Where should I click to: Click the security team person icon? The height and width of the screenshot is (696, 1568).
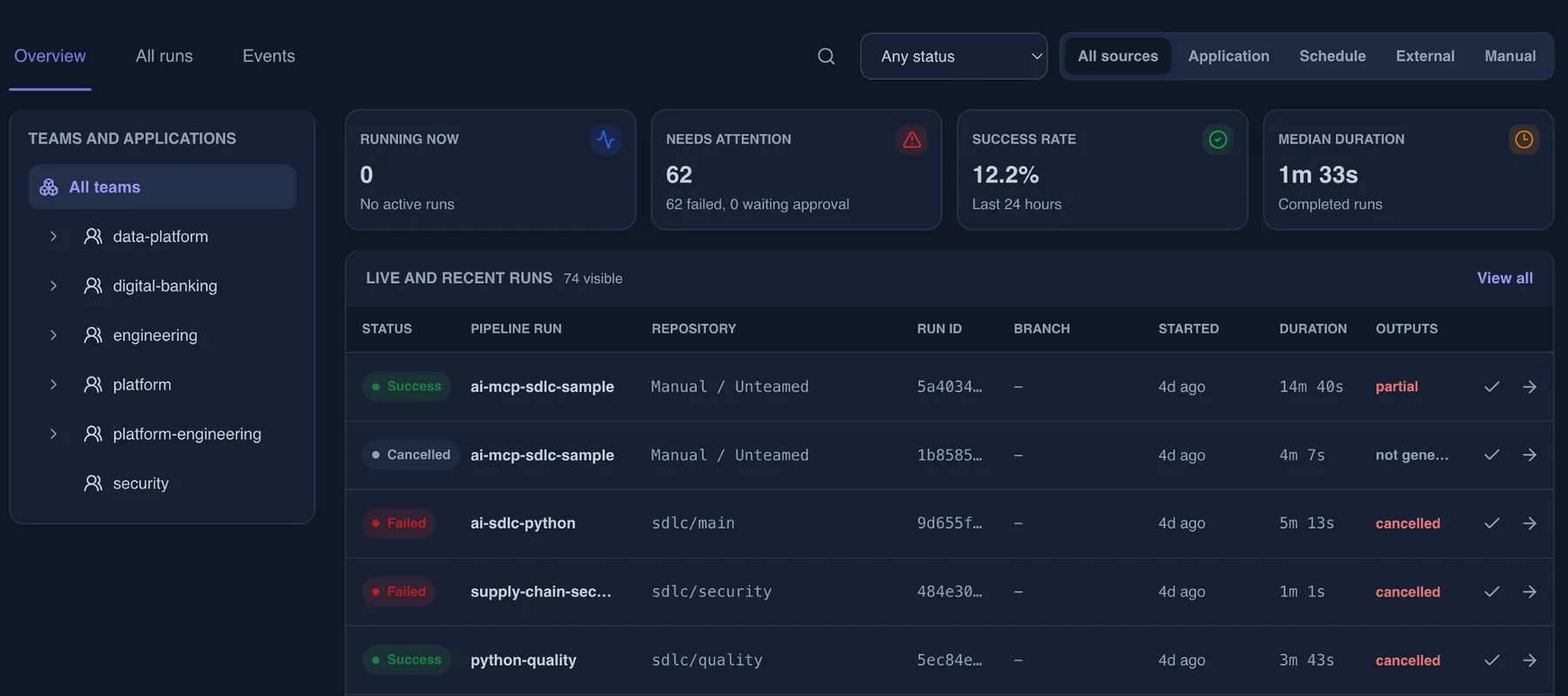point(92,483)
